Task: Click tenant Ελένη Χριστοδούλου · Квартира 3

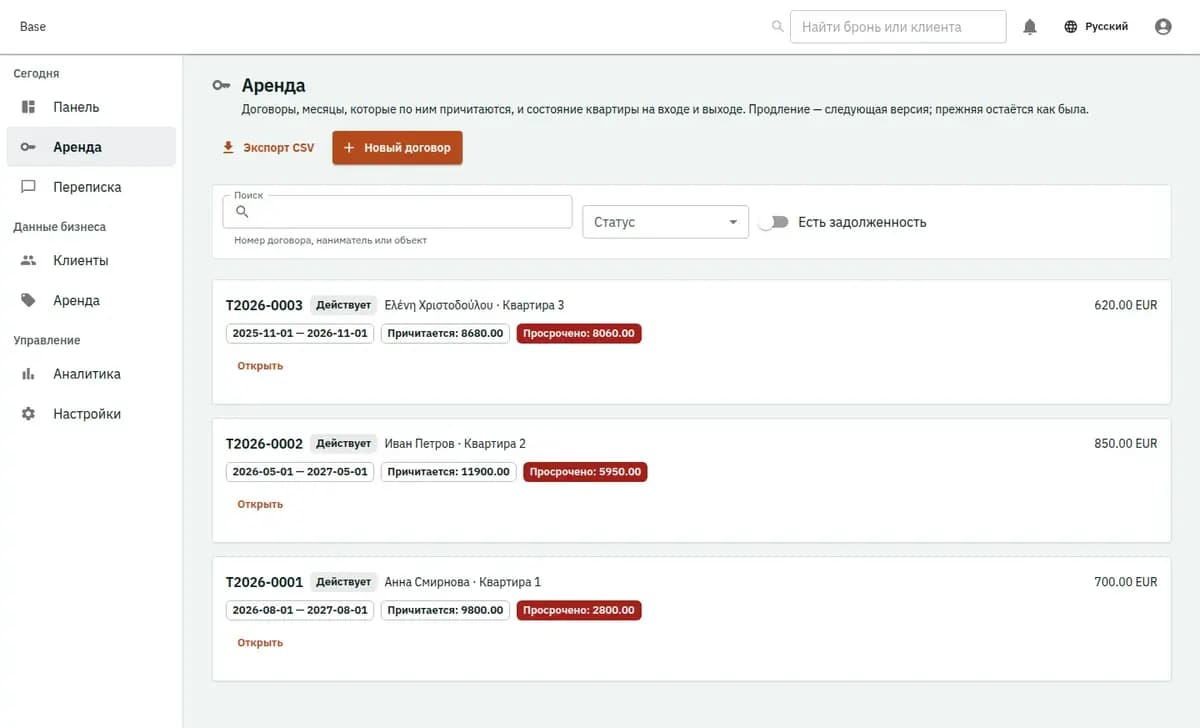Action: [474, 305]
